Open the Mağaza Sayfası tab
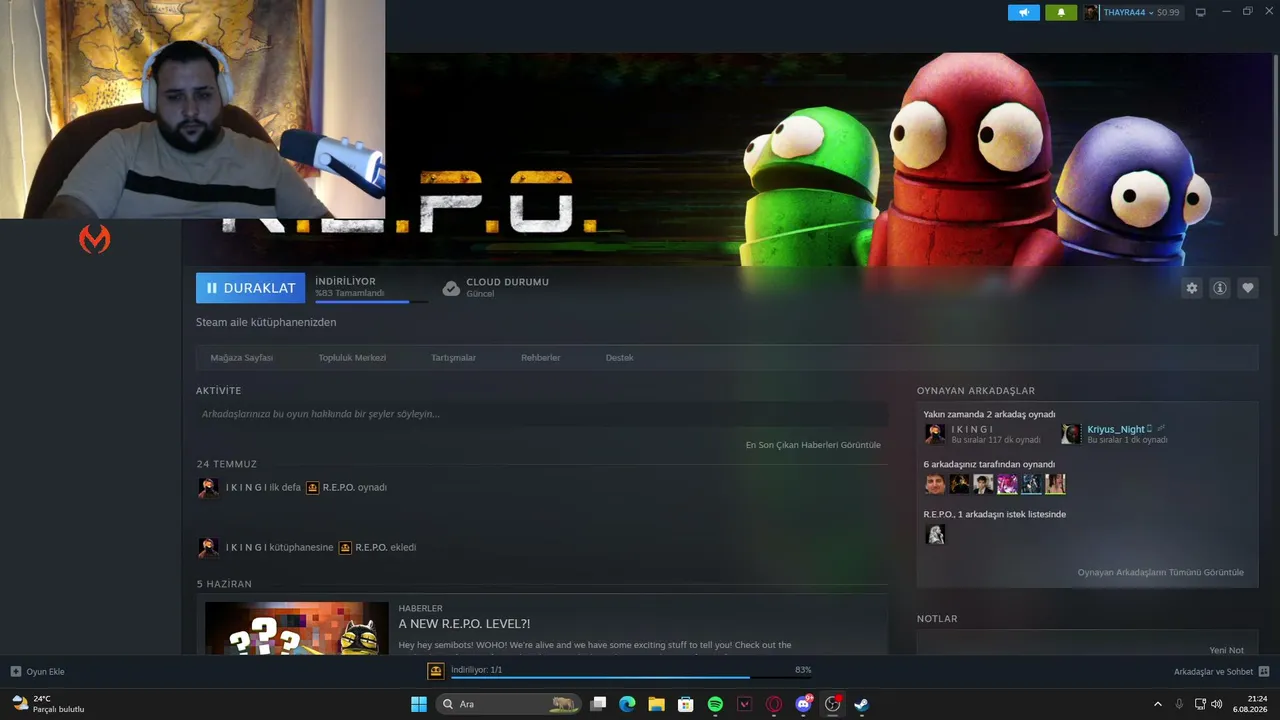Viewport: 1280px width, 720px height. (241, 357)
